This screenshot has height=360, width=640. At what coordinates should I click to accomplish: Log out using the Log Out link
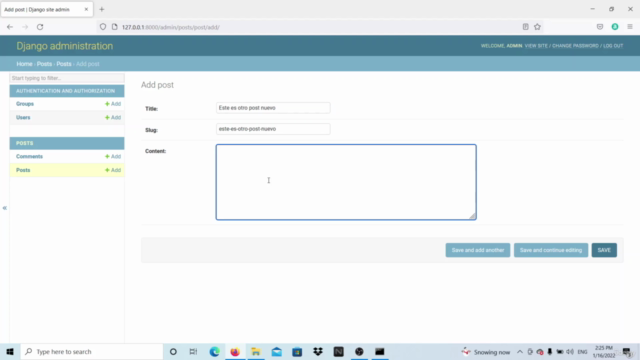pos(613,46)
